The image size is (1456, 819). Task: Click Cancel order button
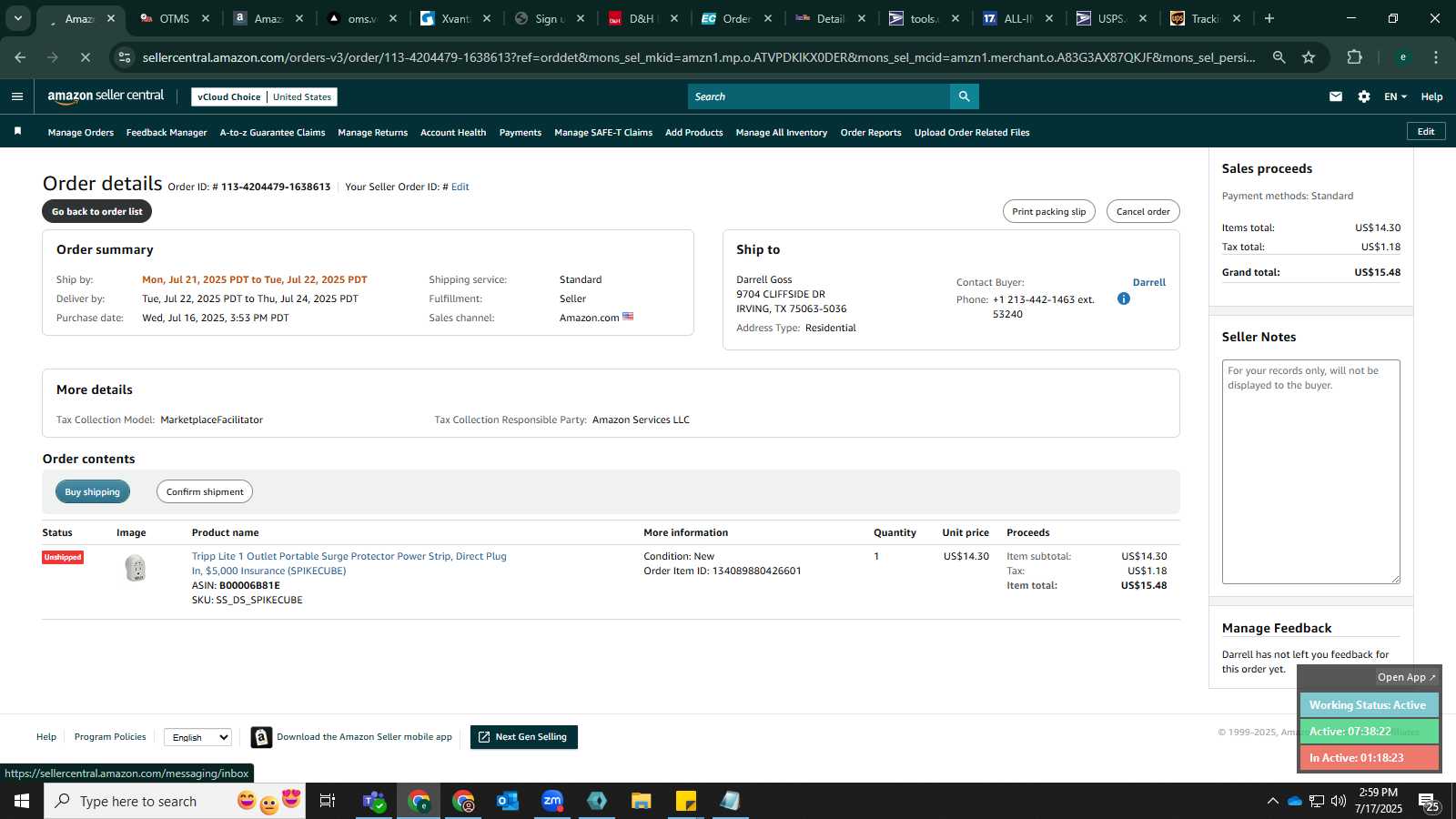tap(1143, 211)
